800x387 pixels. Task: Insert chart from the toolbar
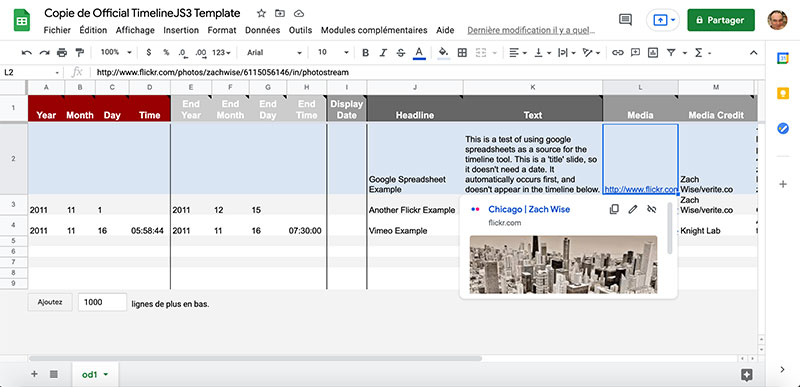[653, 53]
